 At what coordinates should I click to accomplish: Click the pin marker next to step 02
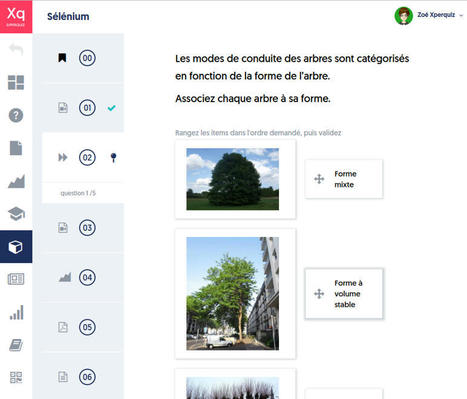(x=113, y=158)
